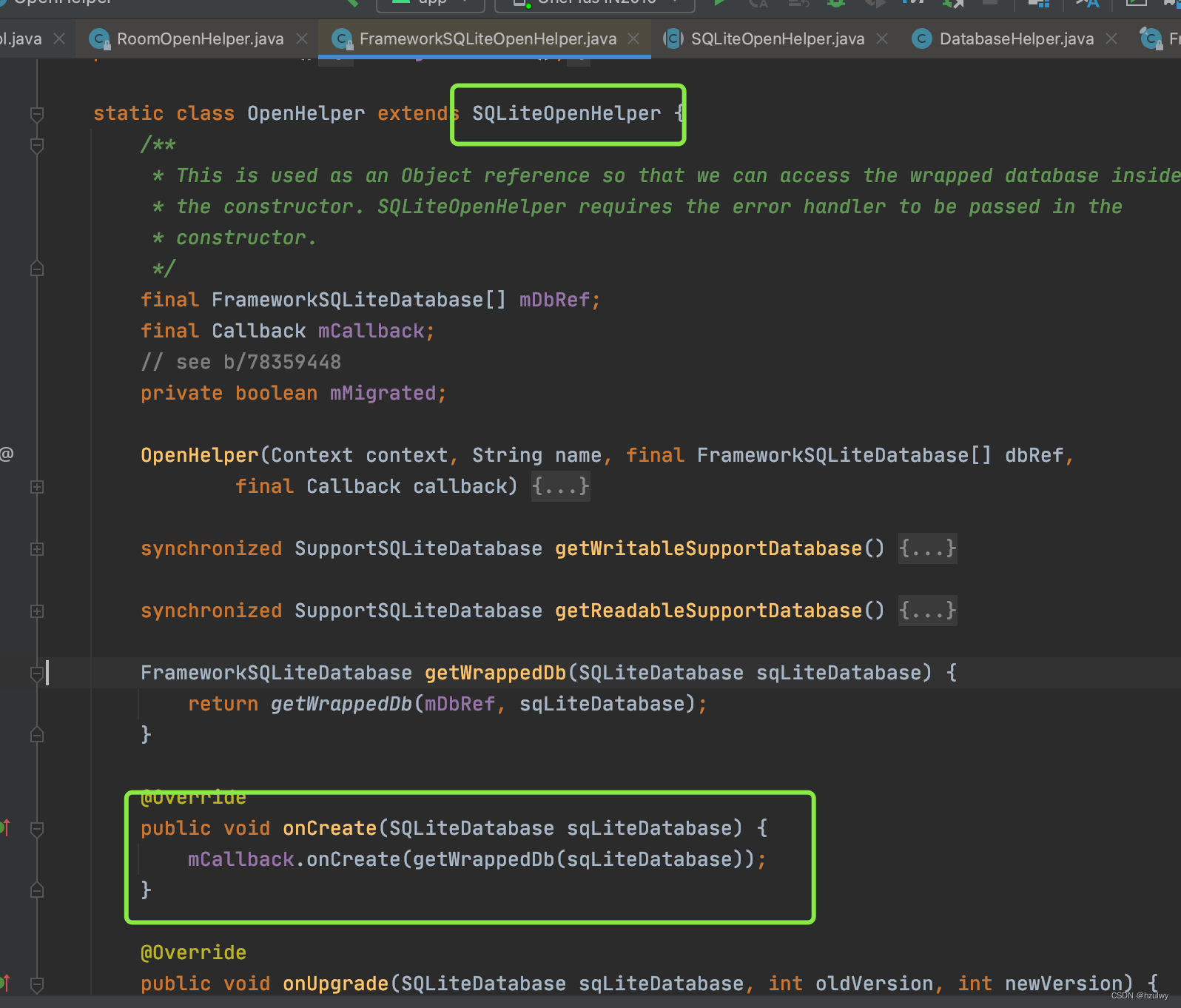Image resolution: width=1181 pixels, height=1008 pixels.
Task: Switch to the DatabaseHelper.java tab
Action: [1016, 38]
